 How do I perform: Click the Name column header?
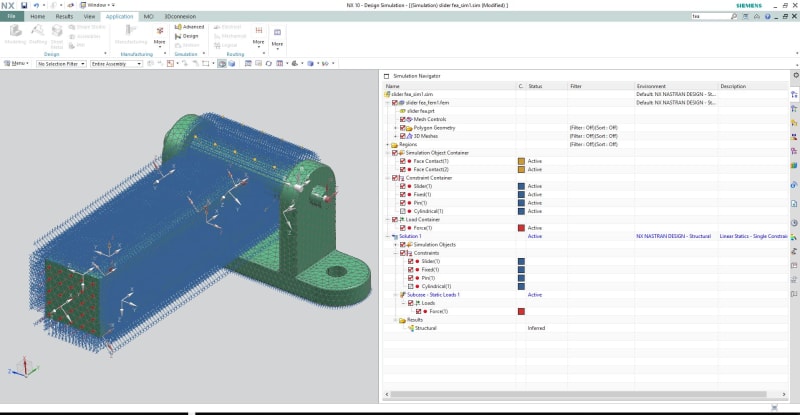(449, 86)
